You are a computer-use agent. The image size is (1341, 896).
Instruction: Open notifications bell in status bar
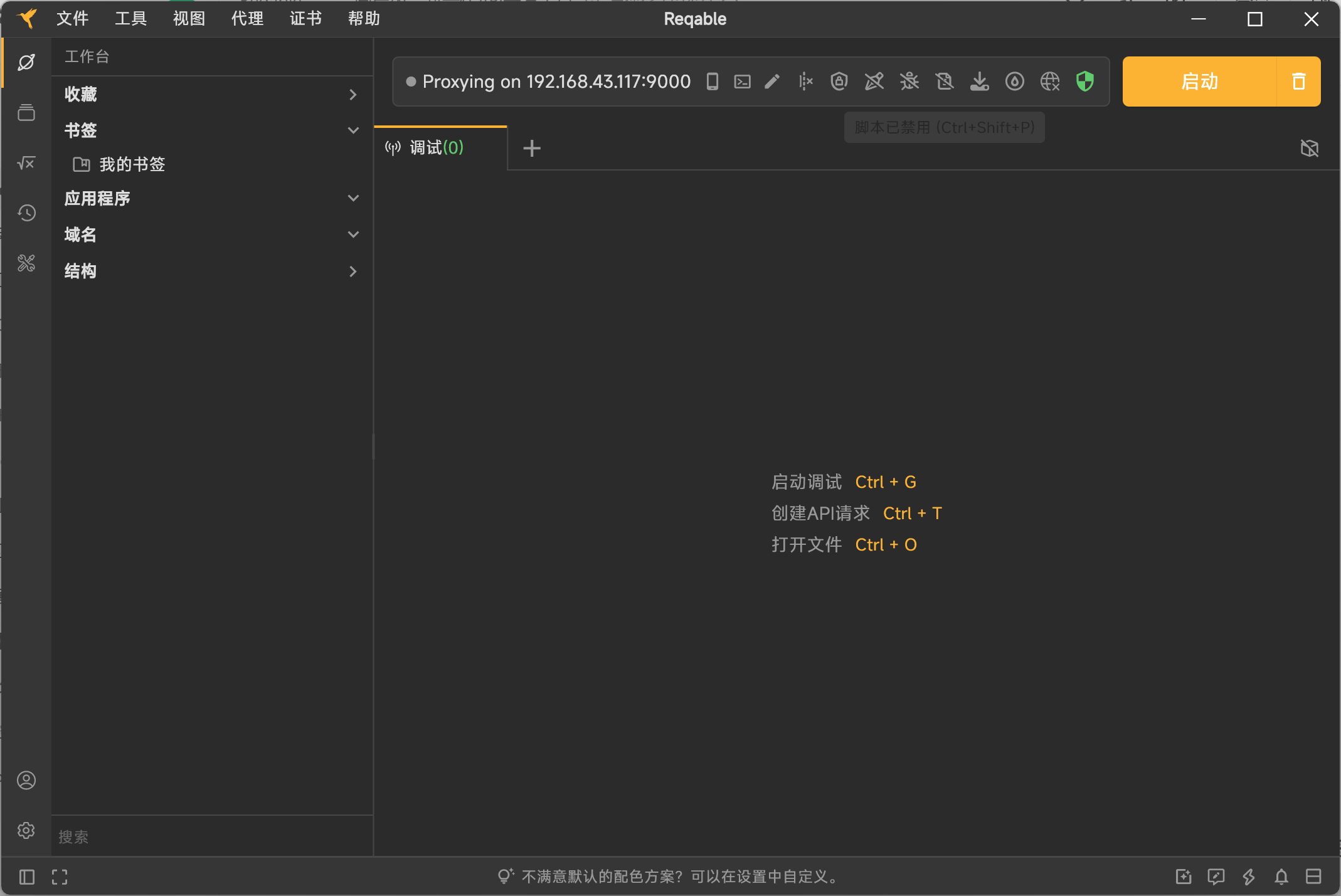coord(1281,877)
